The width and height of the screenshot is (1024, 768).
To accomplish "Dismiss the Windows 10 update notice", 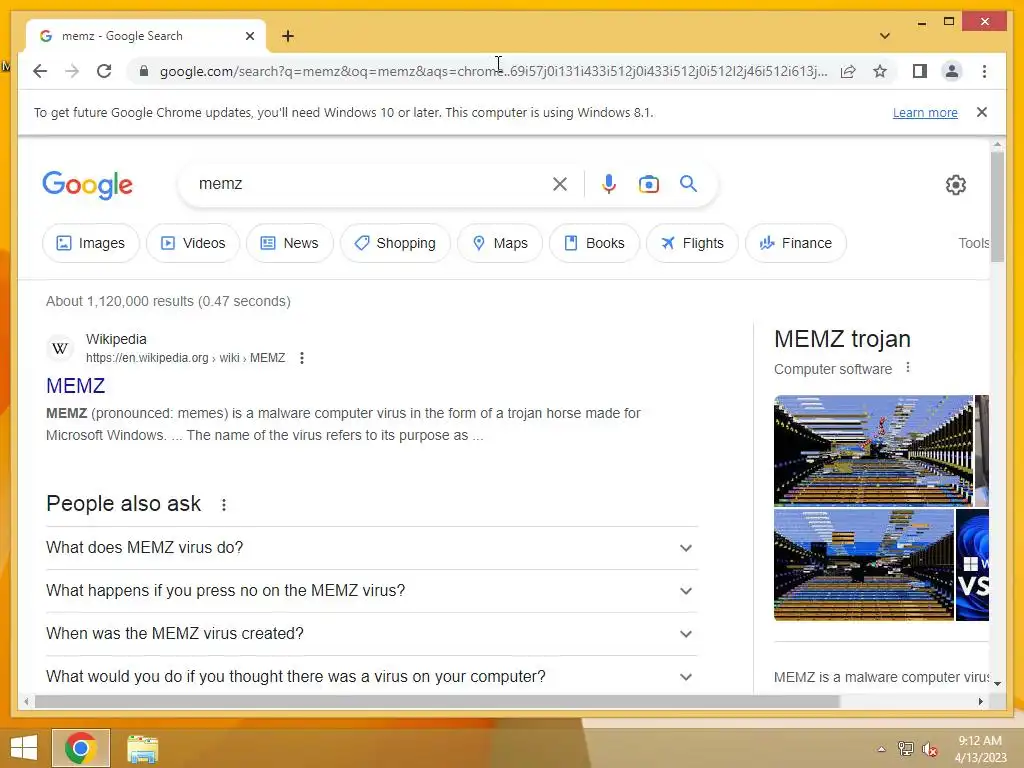I will tap(982, 112).
